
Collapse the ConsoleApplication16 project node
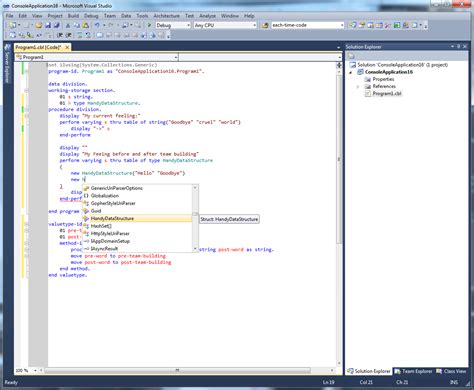tap(351, 72)
